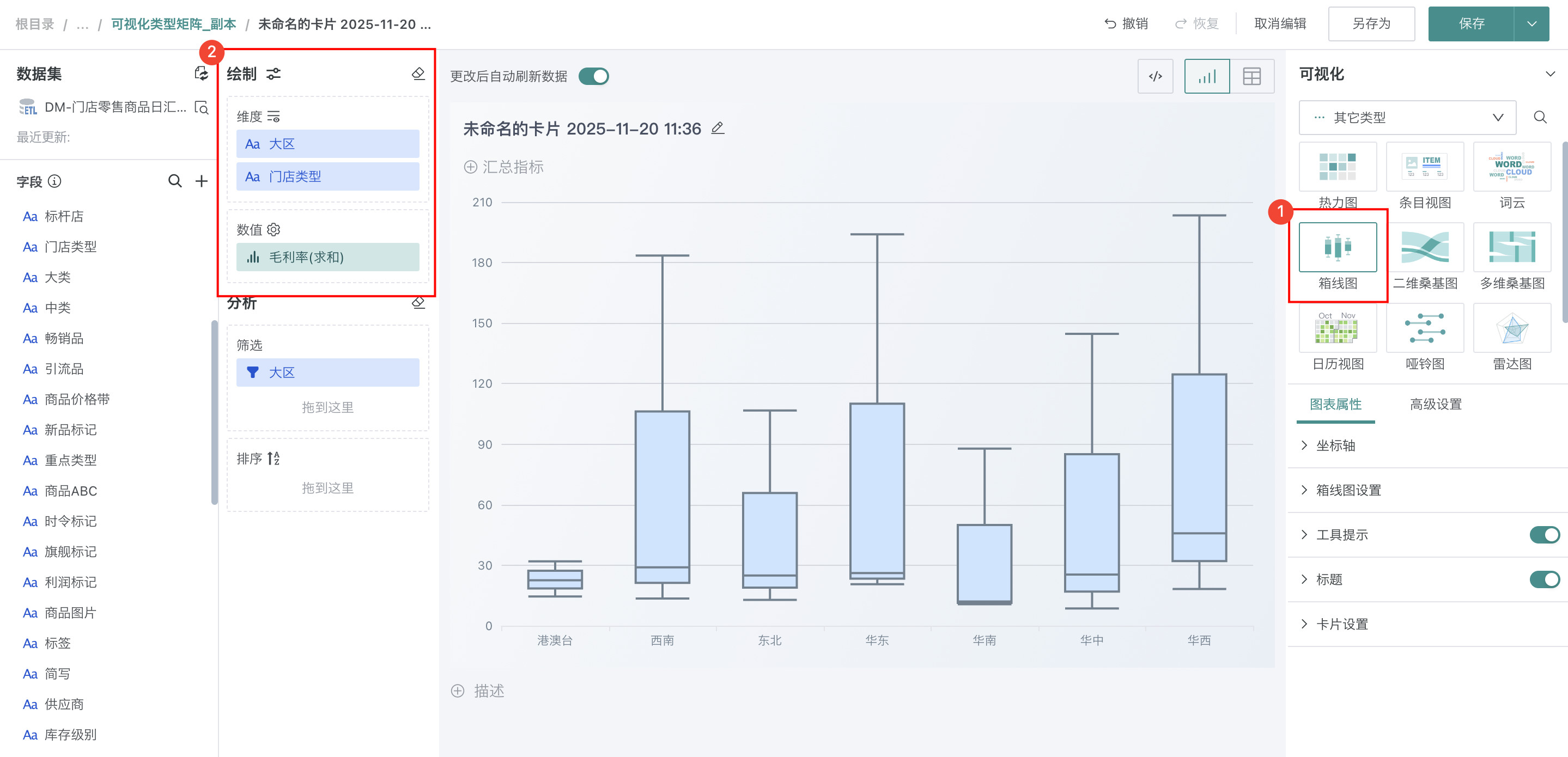The width and height of the screenshot is (1568, 757).
Task: Switch to table view icon
Action: pos(1251,77)
